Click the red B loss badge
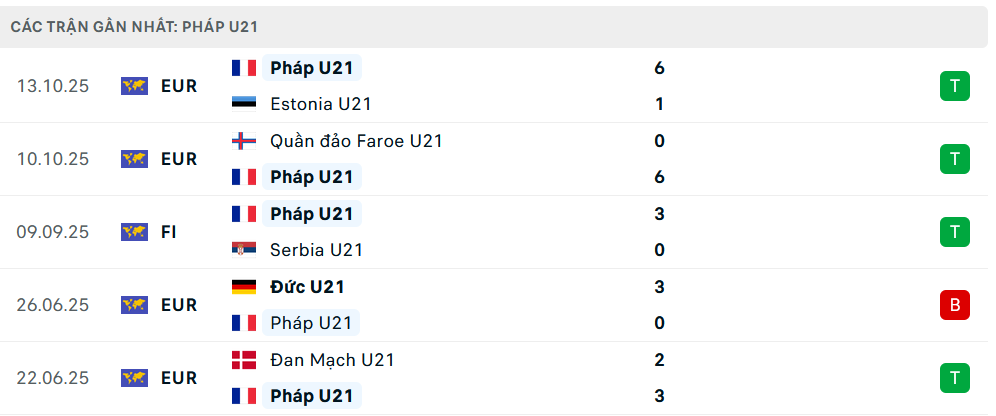Image resolution: width=996 pixels, height=416 pixels. tap(954, 305)
